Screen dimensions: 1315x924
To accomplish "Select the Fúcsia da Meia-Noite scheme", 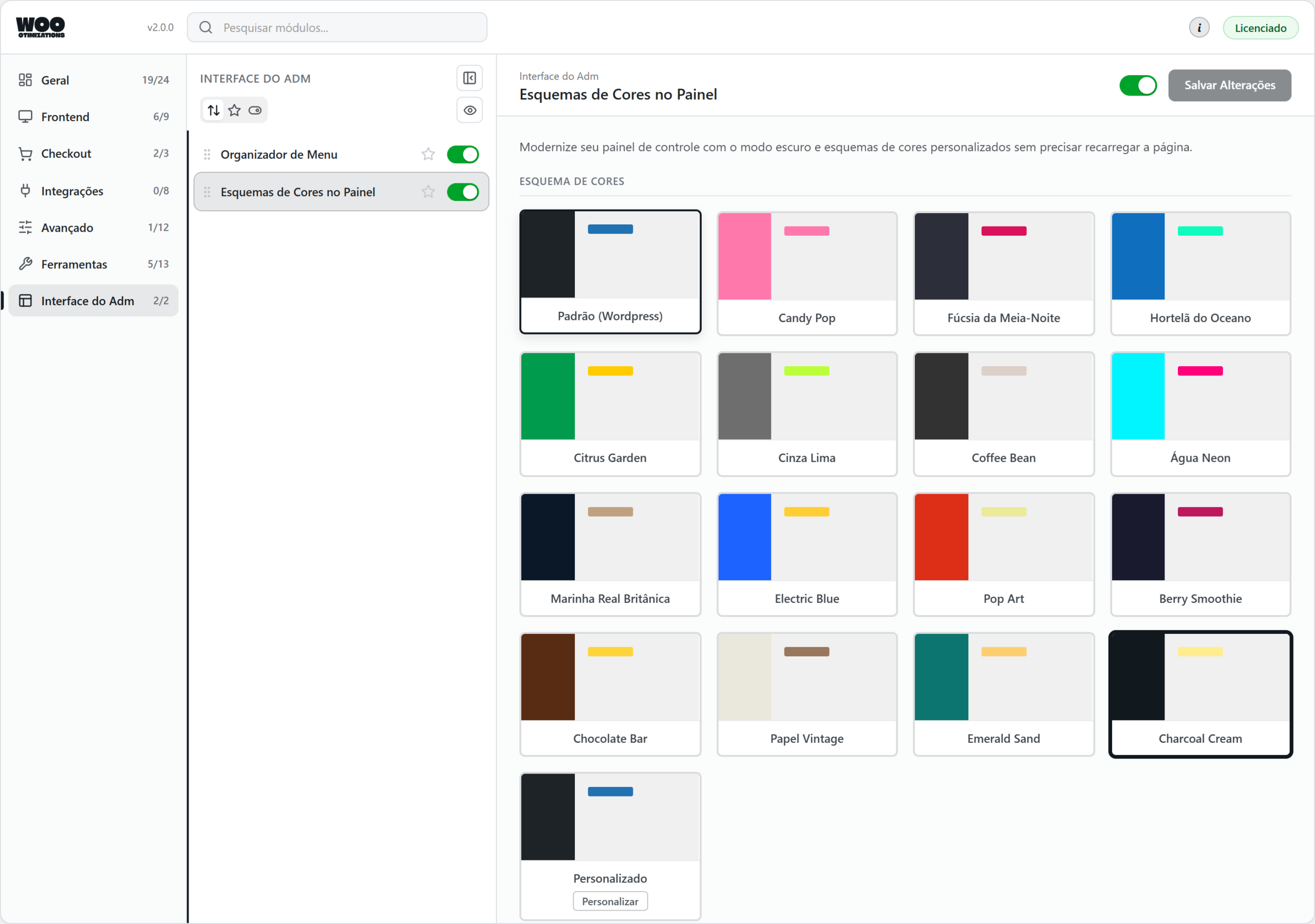I will coord(1003,273).
